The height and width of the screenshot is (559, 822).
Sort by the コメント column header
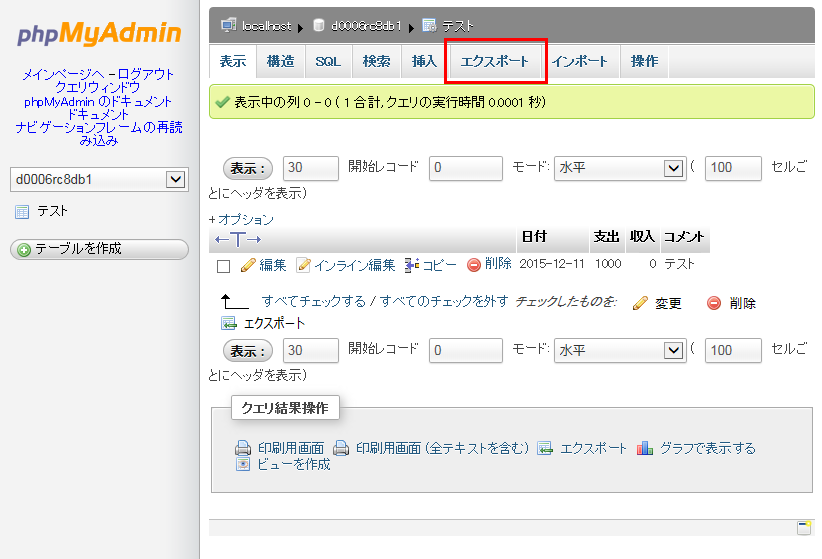coord(684,237)
